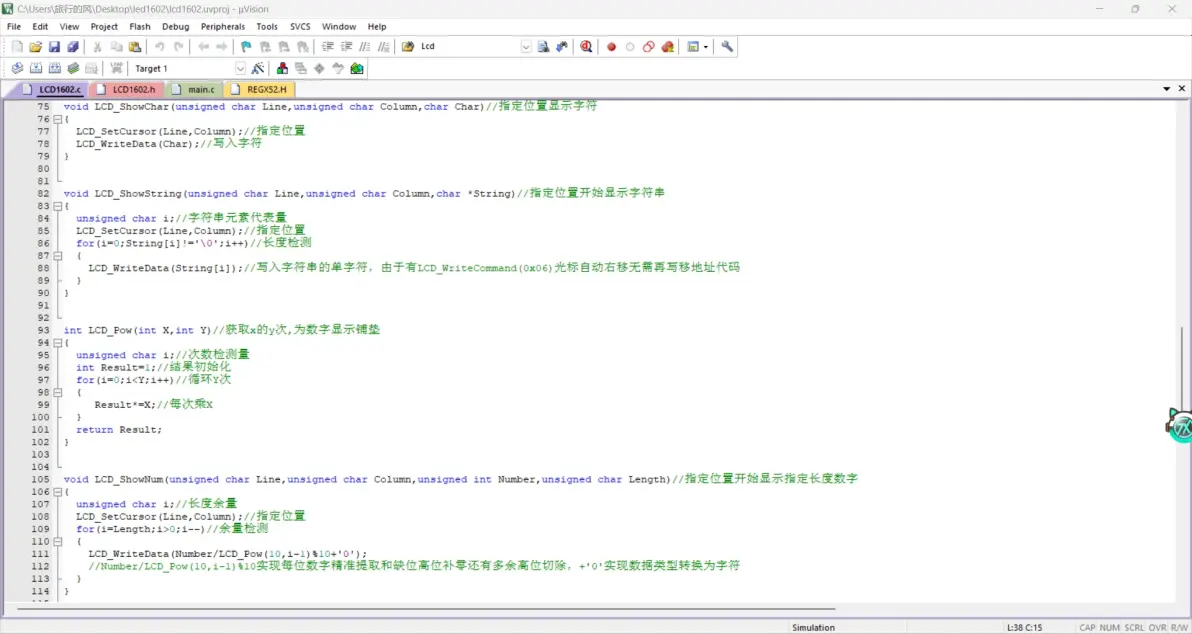Open Options for Target wand icon

[x=258, y=68]
